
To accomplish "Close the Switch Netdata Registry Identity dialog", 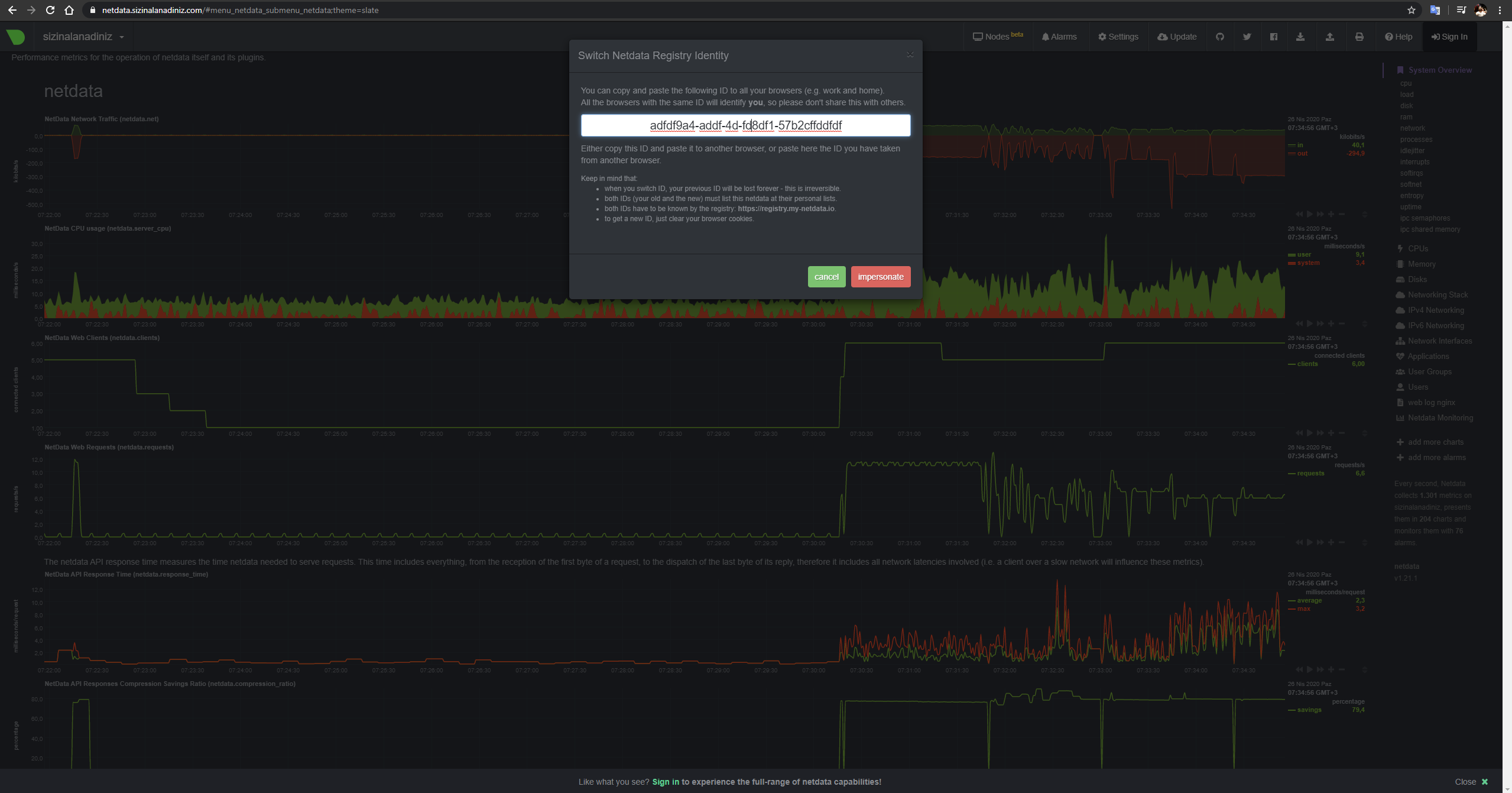I will coord(910,55).
